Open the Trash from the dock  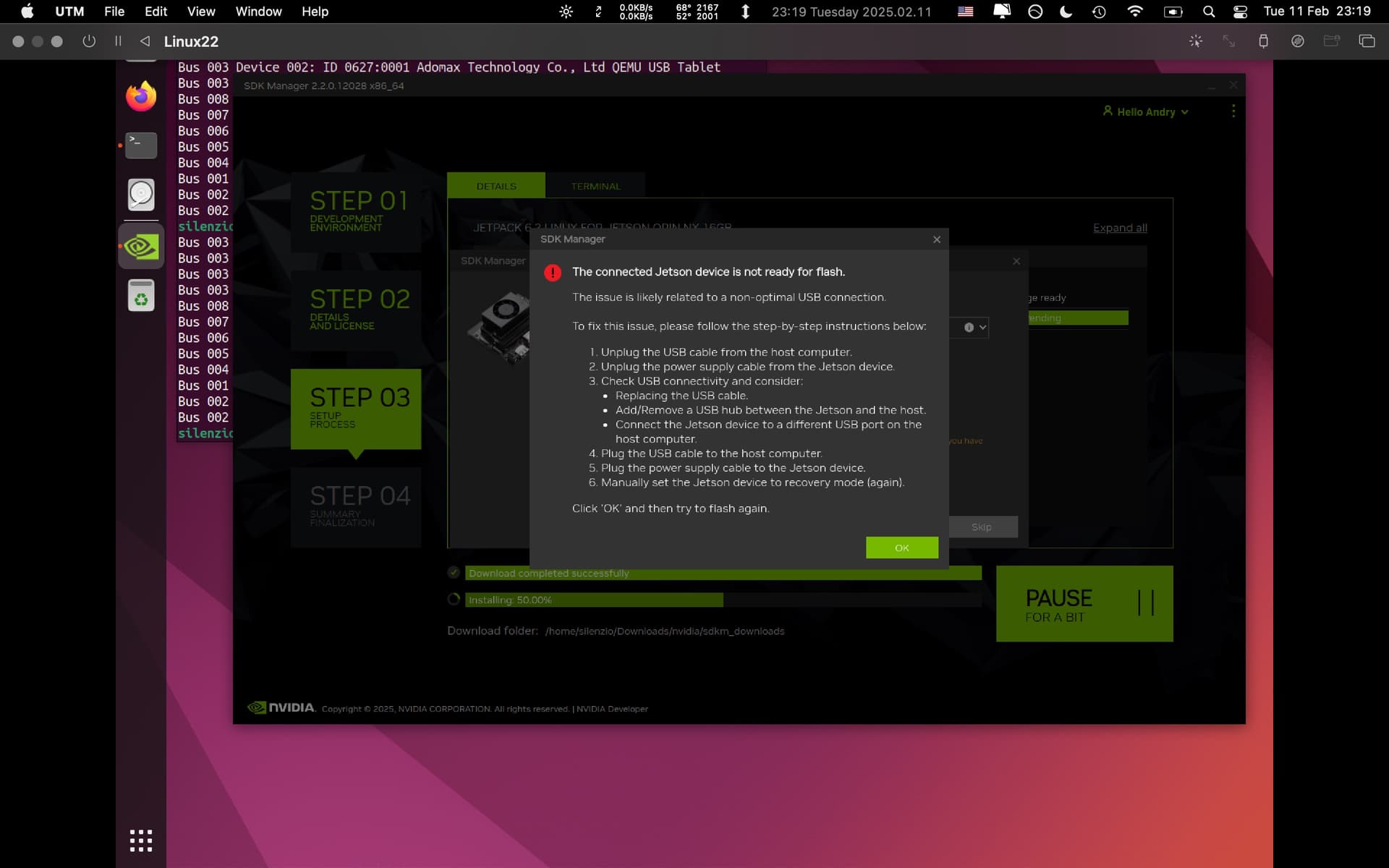[x=141, y=295]
